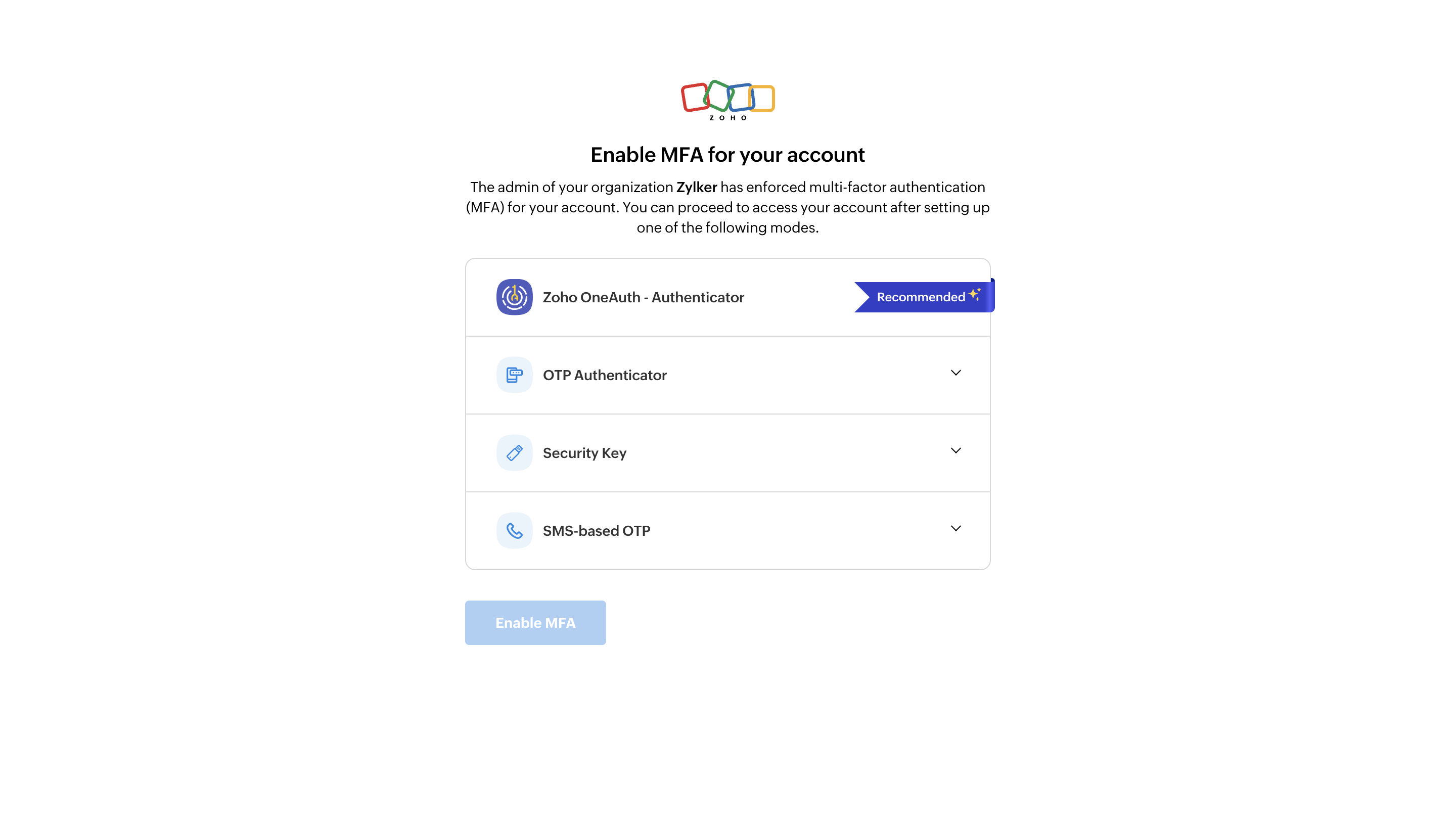Image resolution: width=1456 pixels, height=825 pixels.
Task: Click the OTP Authenticator icon
Action: pyautogui.click(x=515, y=375)
